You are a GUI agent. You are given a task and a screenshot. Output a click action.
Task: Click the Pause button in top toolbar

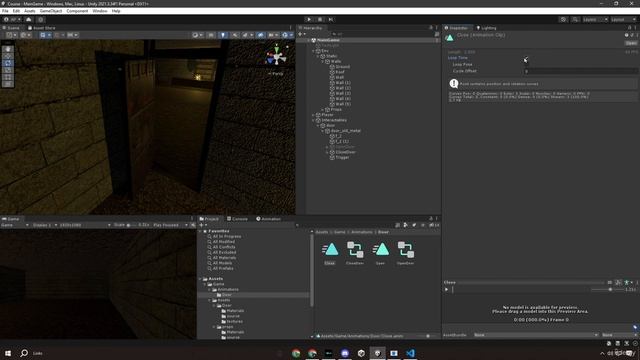pyautogui.click(x=320, y=19)
